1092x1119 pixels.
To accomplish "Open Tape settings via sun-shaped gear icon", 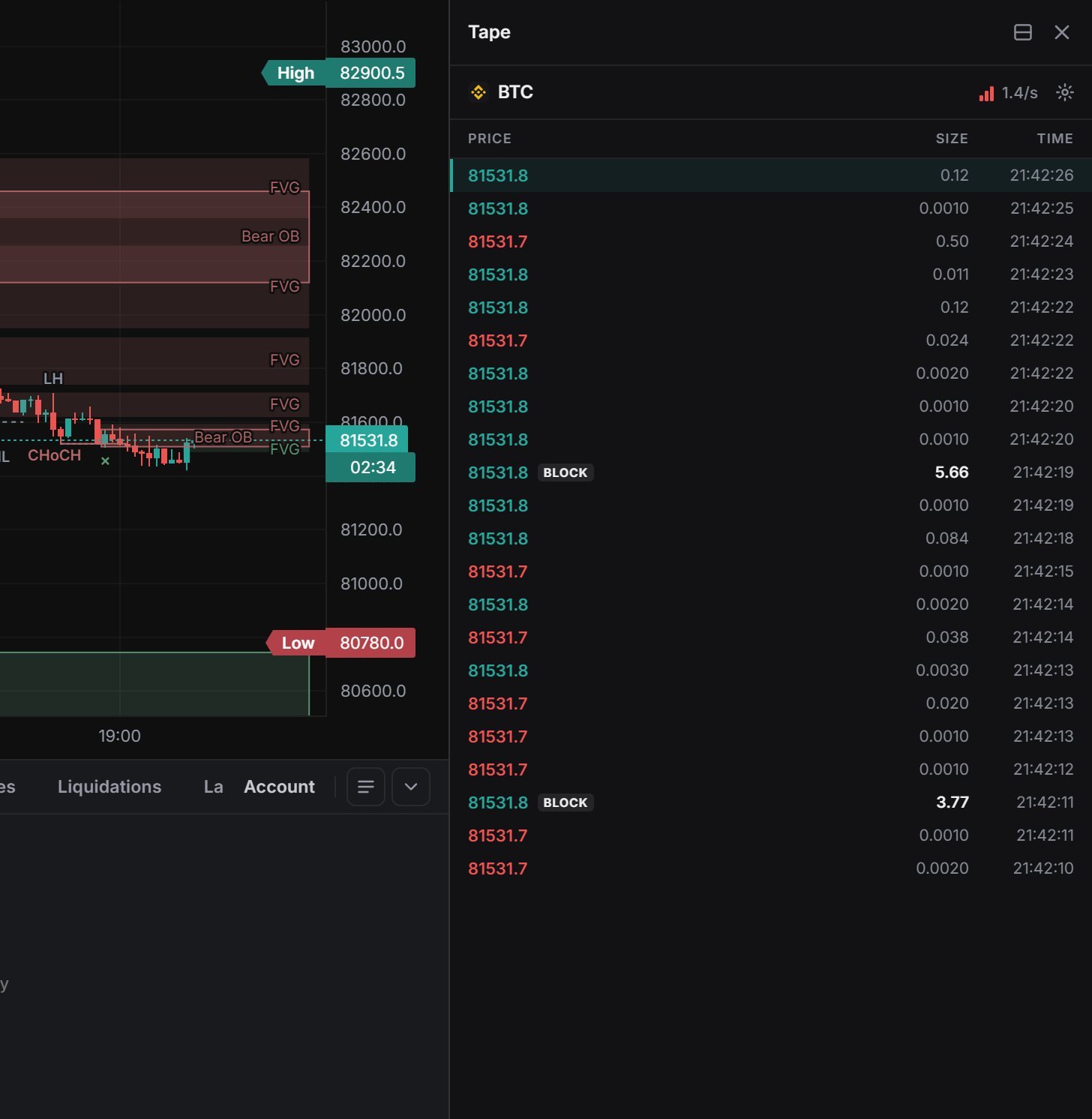I will 1065,92.
